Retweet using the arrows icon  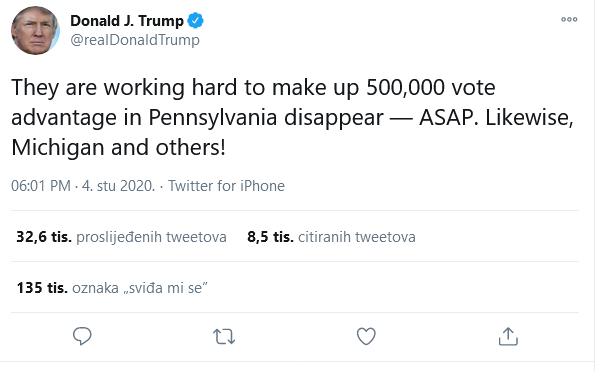coord(224,337)
